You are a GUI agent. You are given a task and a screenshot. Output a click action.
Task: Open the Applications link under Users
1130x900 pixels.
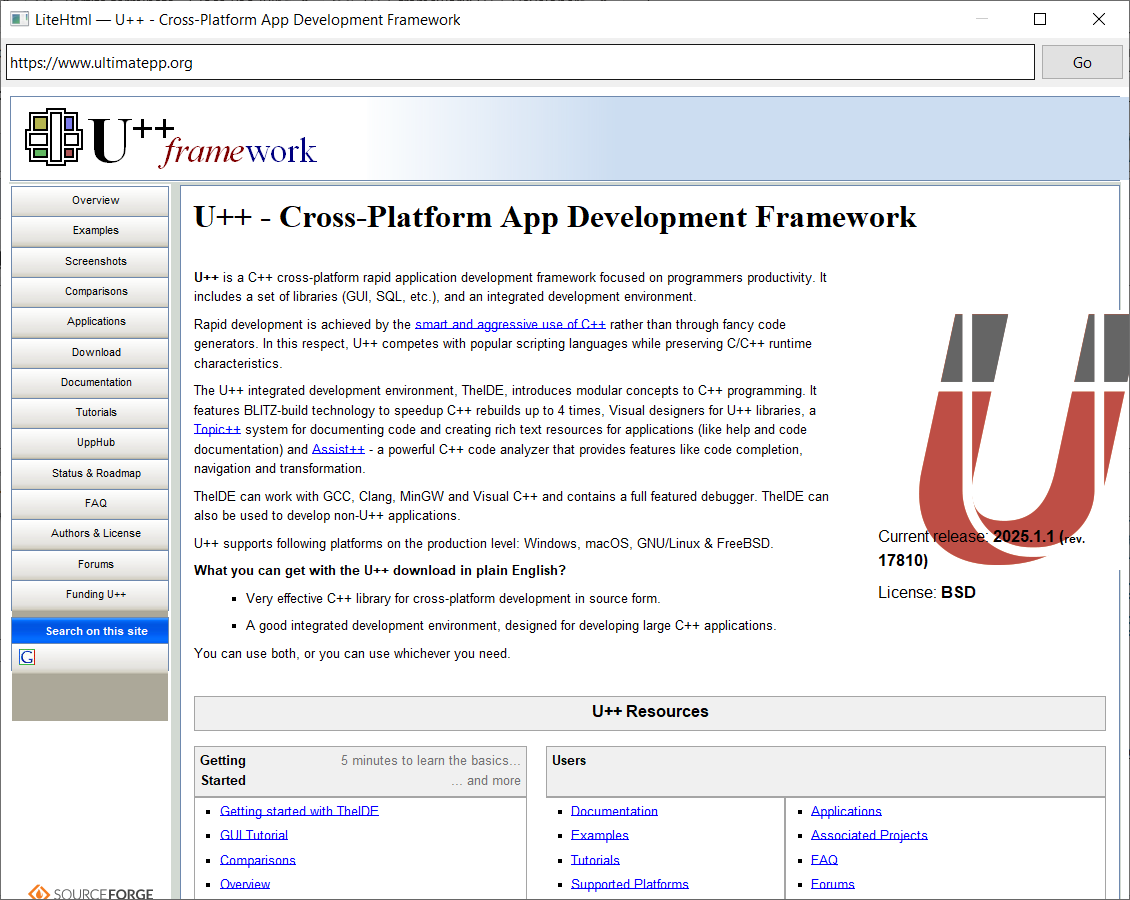tap(846, 811)
